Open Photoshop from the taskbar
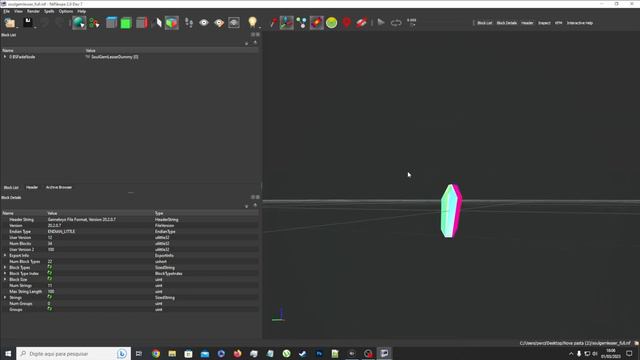This screenshot has height=360, width=640. [x=319, y=353]
